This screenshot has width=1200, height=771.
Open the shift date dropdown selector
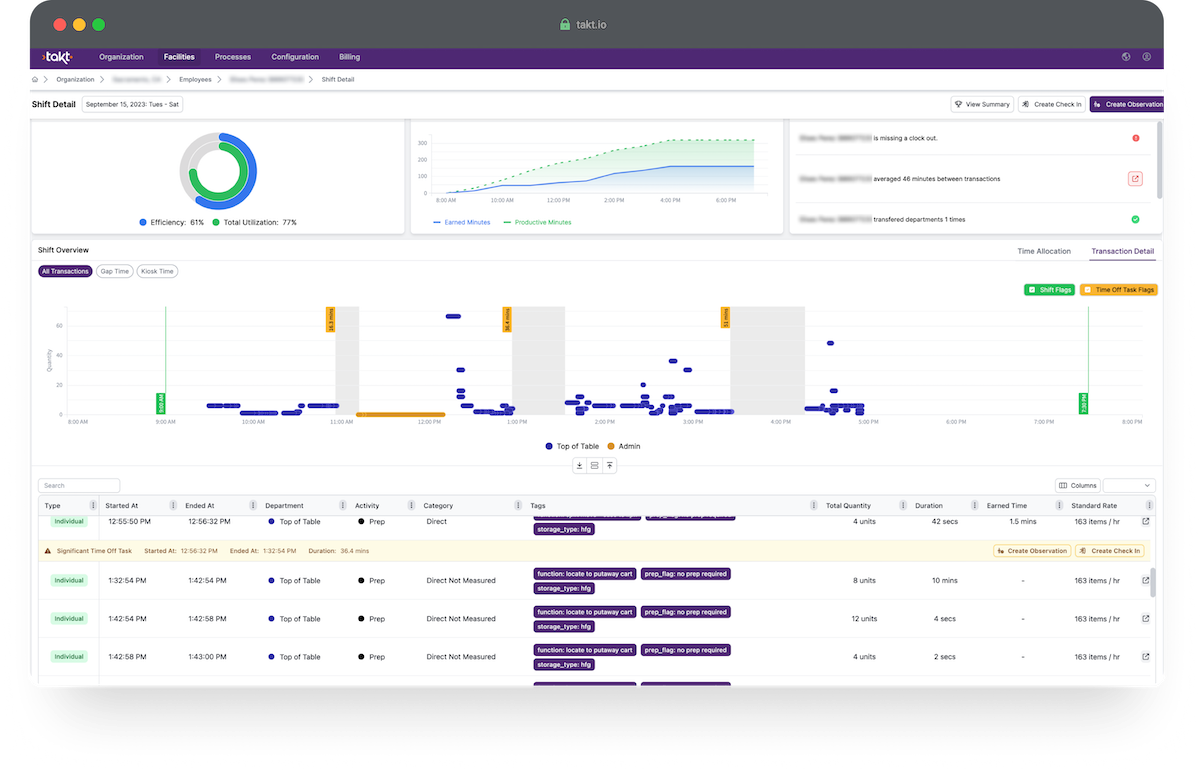pyautogui.click(x=132, y=104)
